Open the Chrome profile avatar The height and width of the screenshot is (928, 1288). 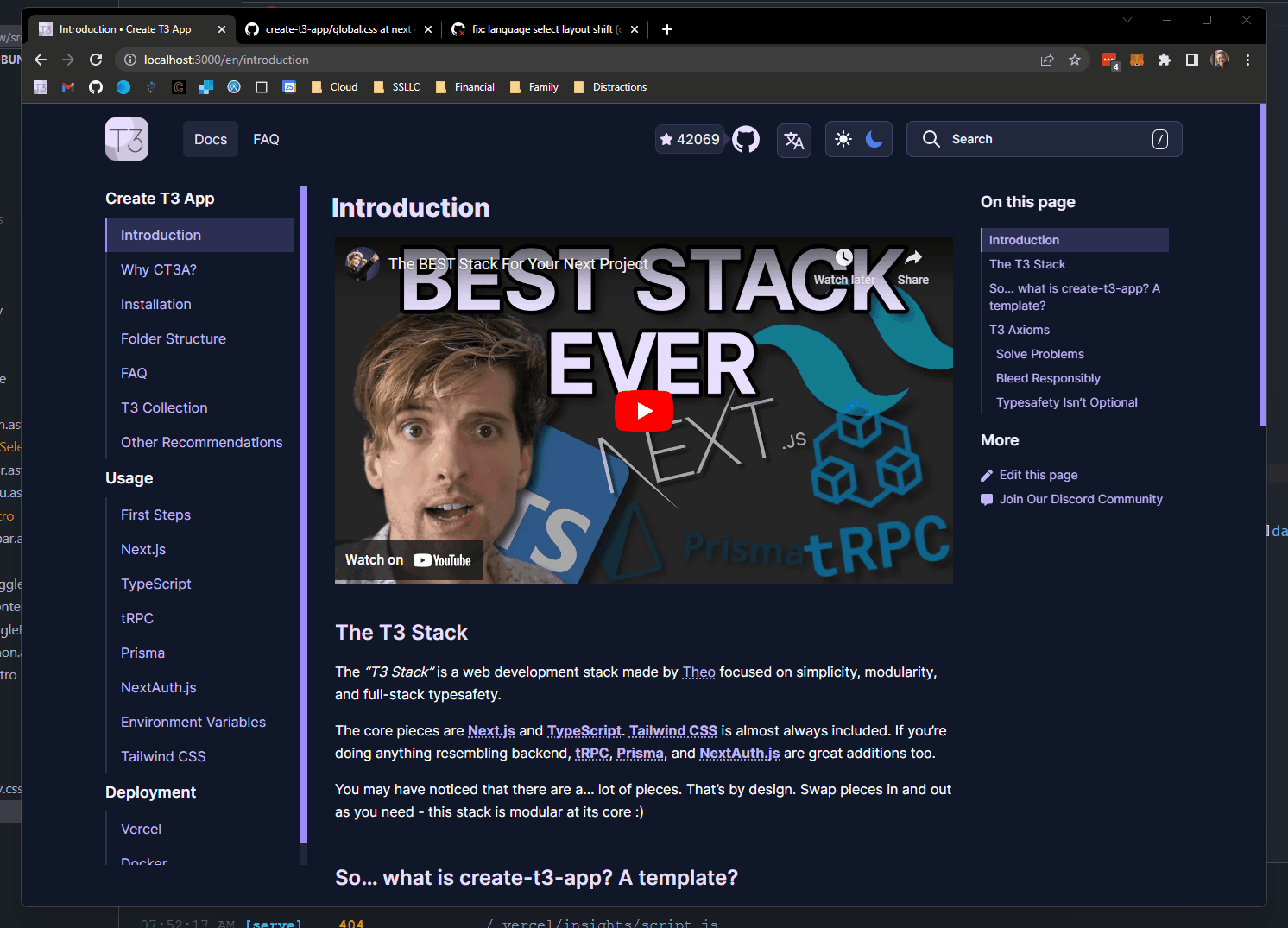pos(1220,60)
